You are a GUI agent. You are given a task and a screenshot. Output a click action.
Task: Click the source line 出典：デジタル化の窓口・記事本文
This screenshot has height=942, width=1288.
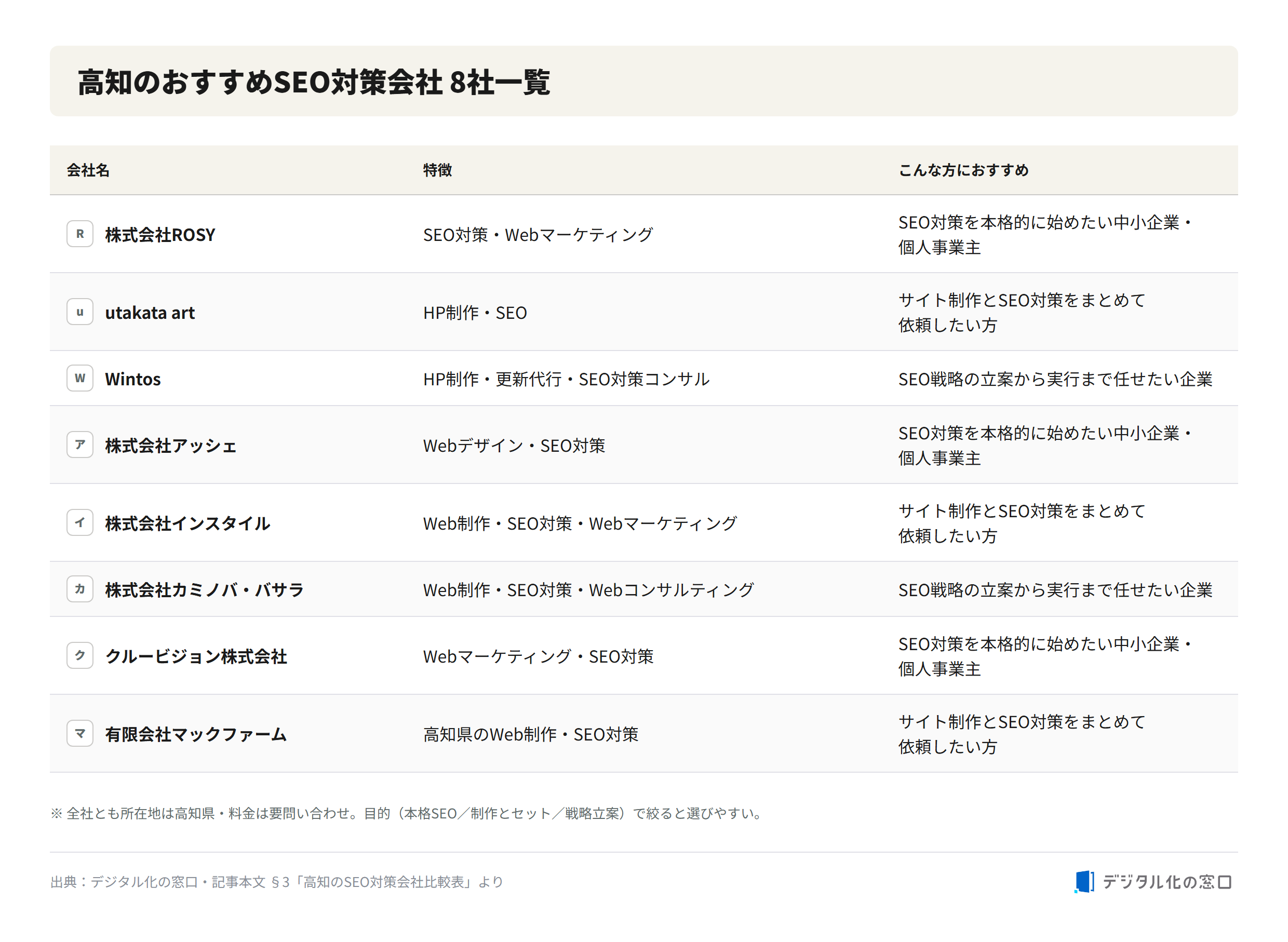pyautogui.click(x=276, y=882)
